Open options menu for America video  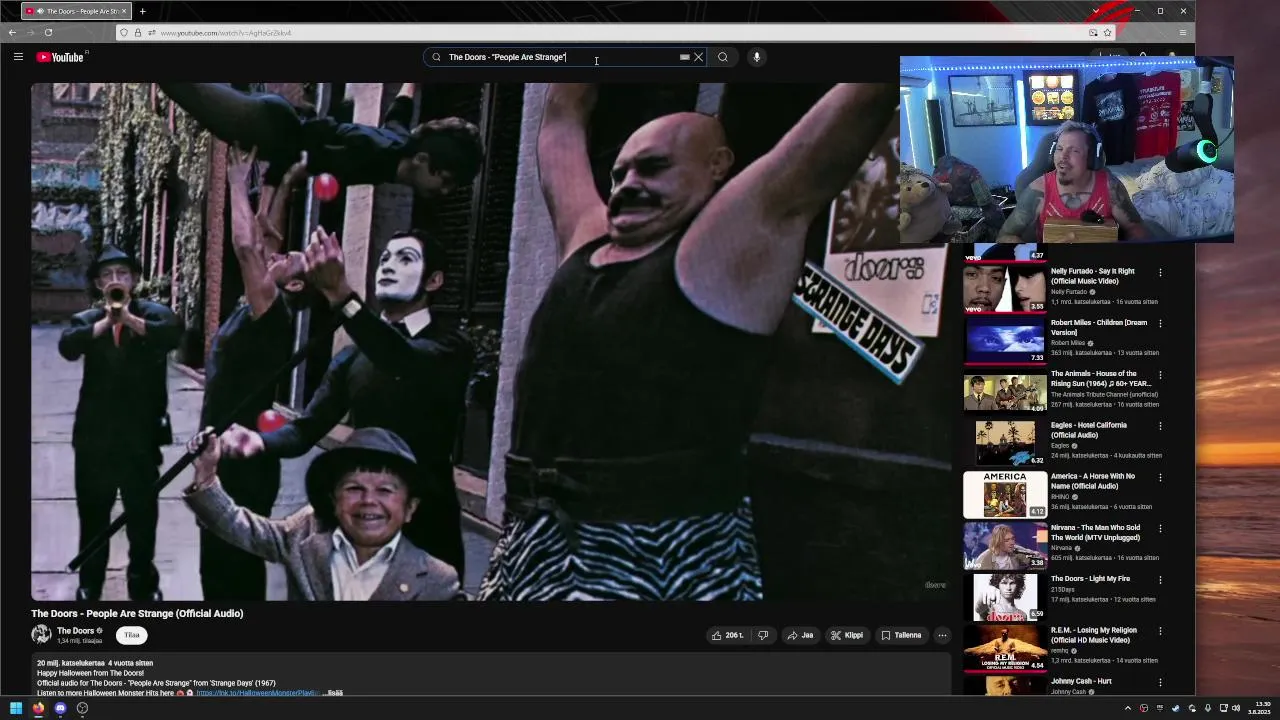(1160, 477)
